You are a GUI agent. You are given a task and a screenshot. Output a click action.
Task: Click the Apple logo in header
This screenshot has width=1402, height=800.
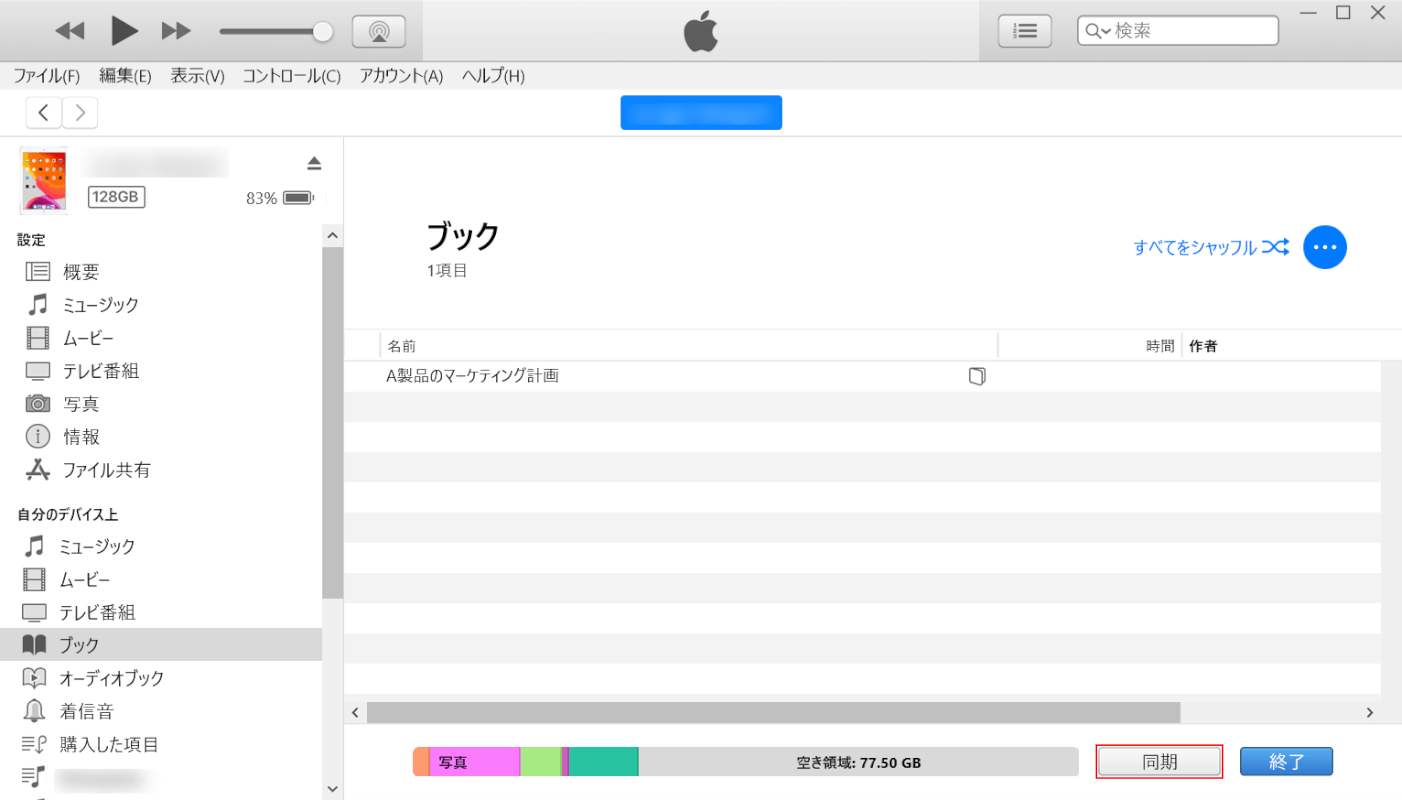pos(701,32)
